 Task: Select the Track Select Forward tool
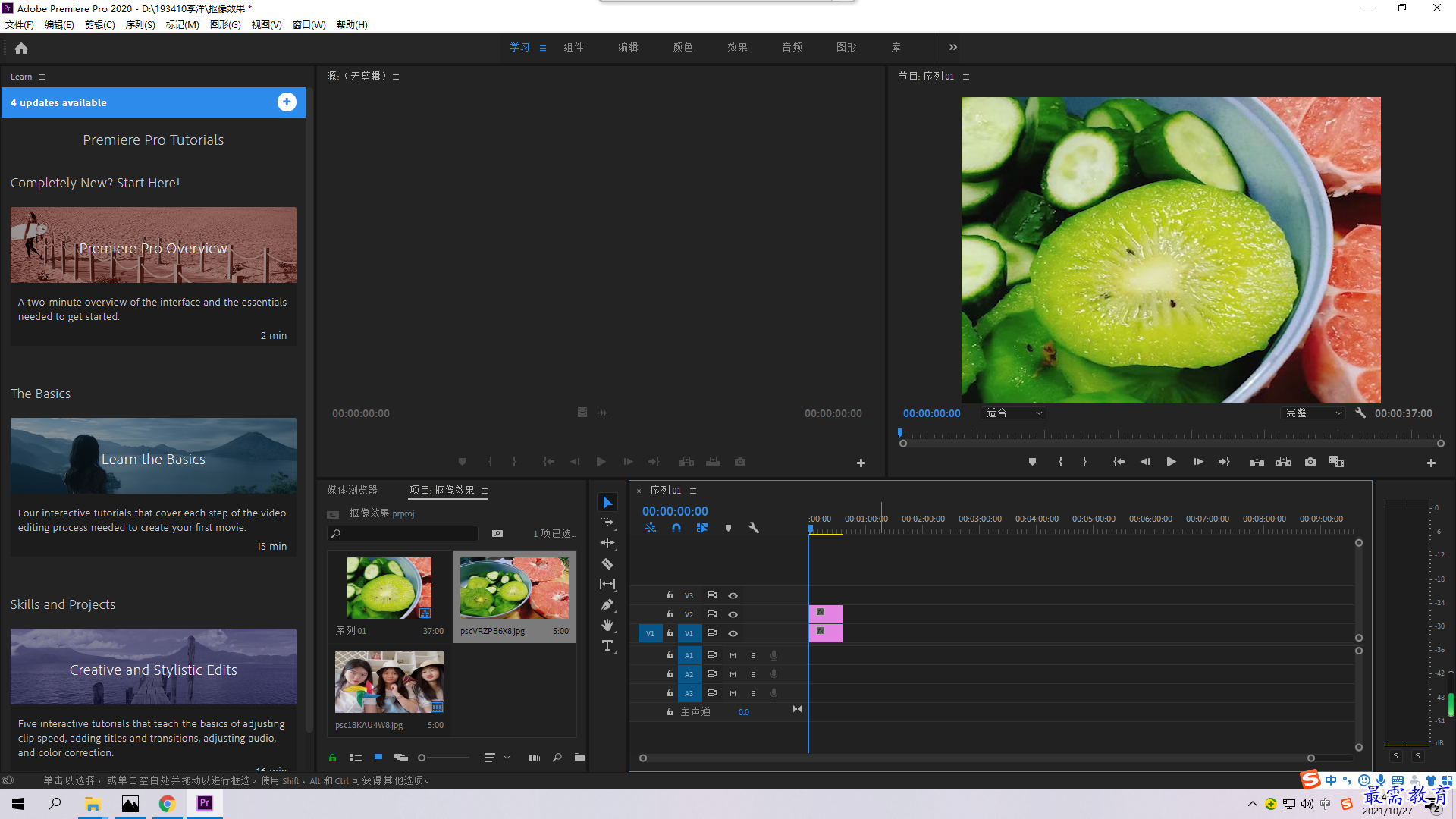[x=607, y=522]
